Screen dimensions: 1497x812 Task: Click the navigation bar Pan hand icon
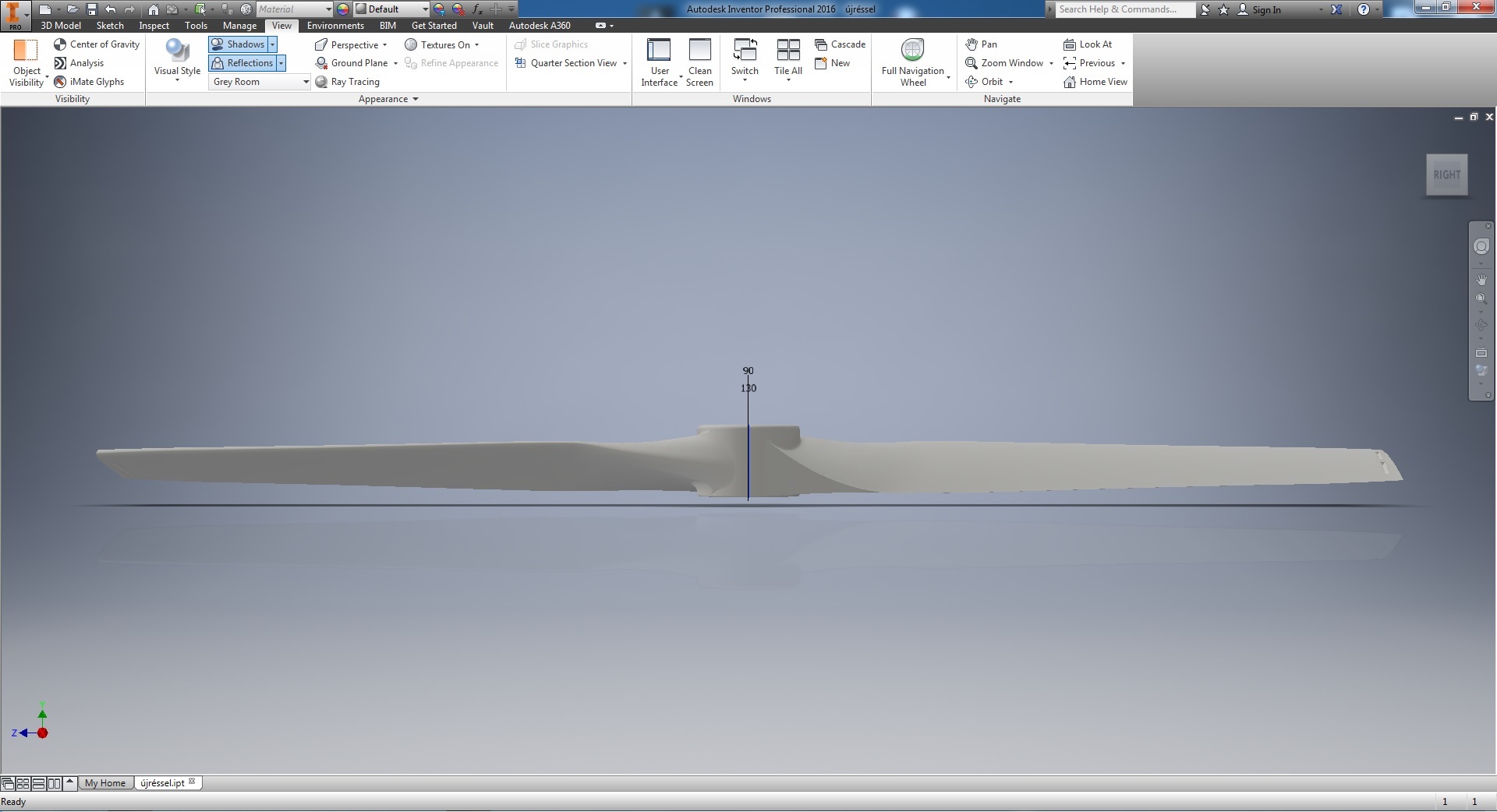1481,279
